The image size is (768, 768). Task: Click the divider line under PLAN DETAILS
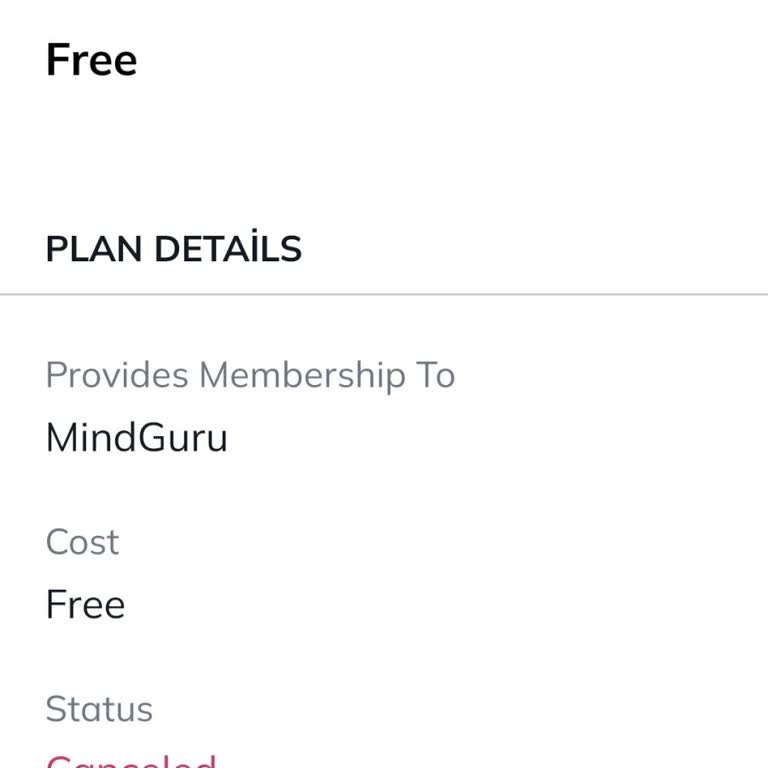point(384,294)
